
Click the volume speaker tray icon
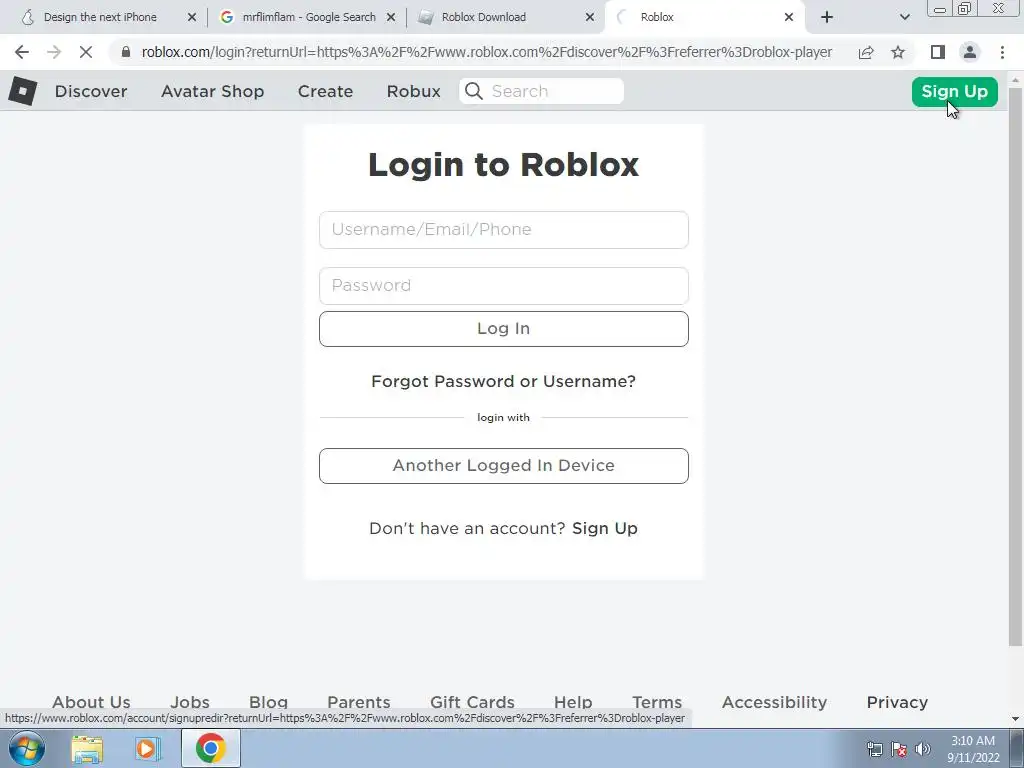point(923,749)
